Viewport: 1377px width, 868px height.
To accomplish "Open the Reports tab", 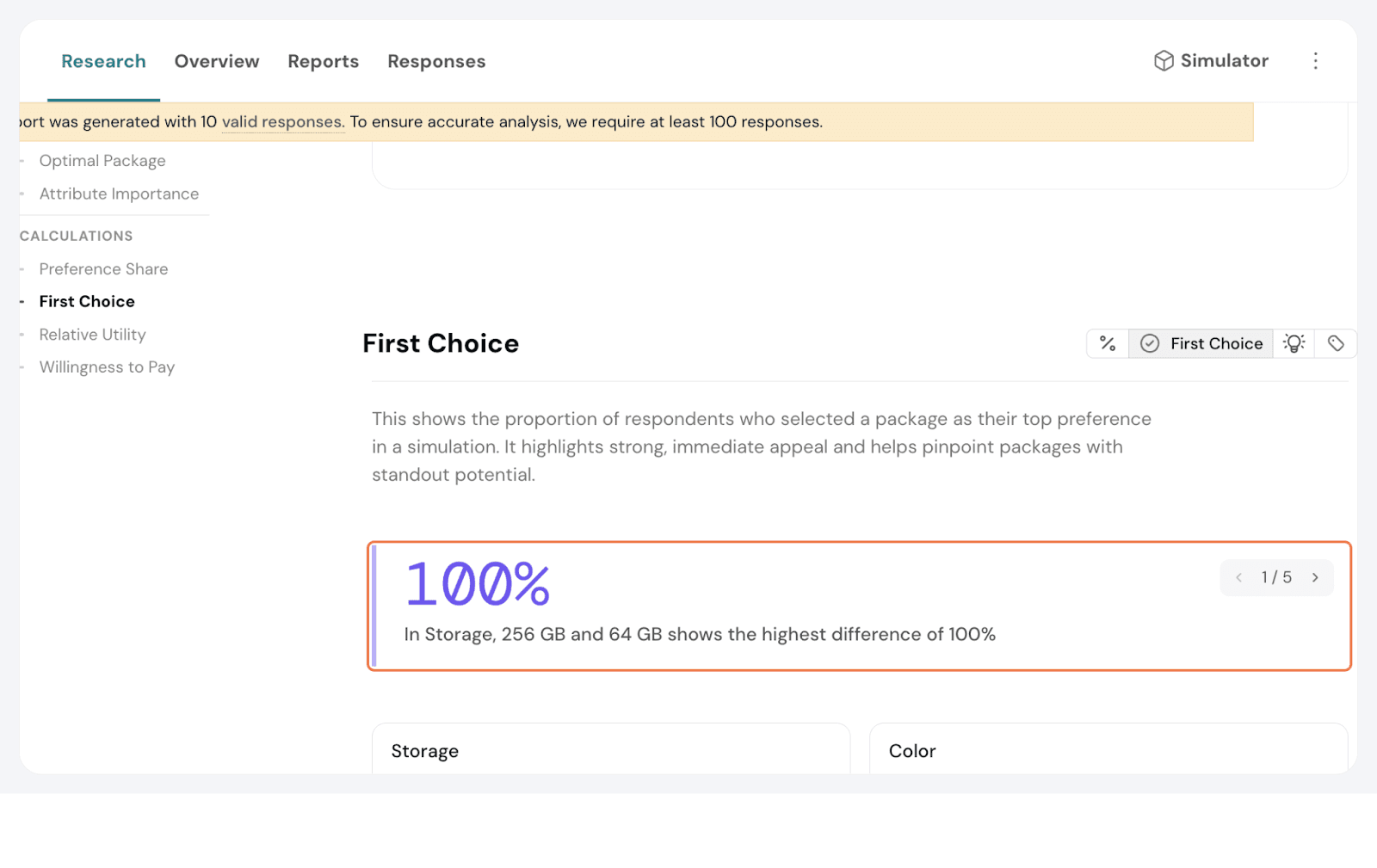I will (323, 62).
